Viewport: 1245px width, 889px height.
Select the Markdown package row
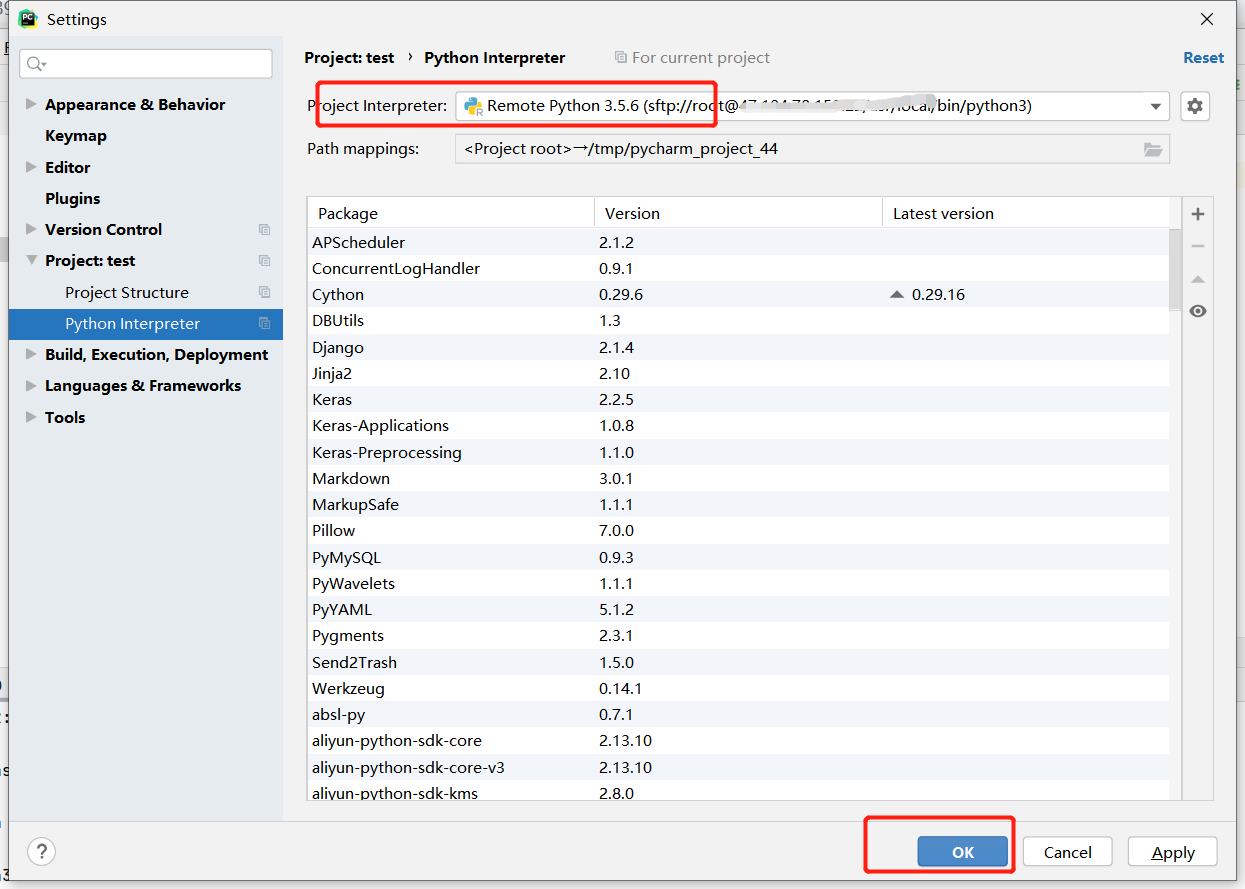coord(738,478)
